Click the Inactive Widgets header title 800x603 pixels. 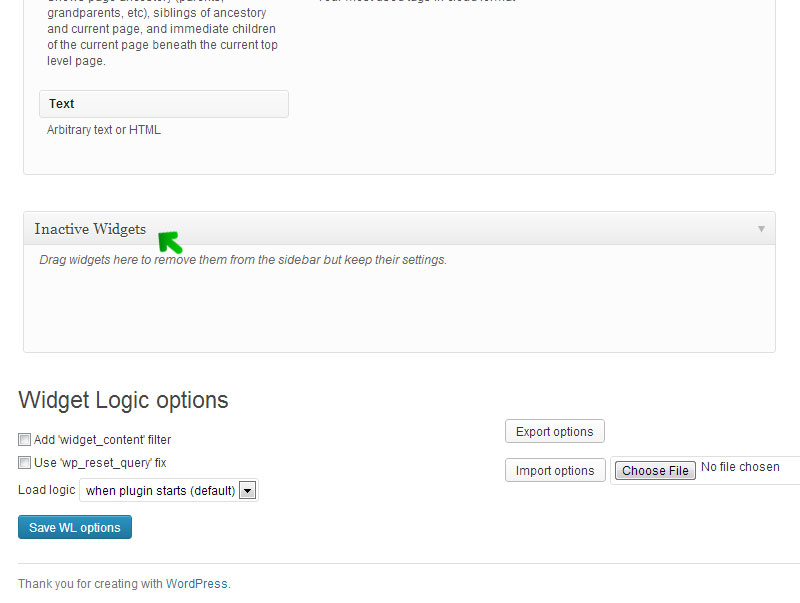pyautogui.click(x=90, y=229)
